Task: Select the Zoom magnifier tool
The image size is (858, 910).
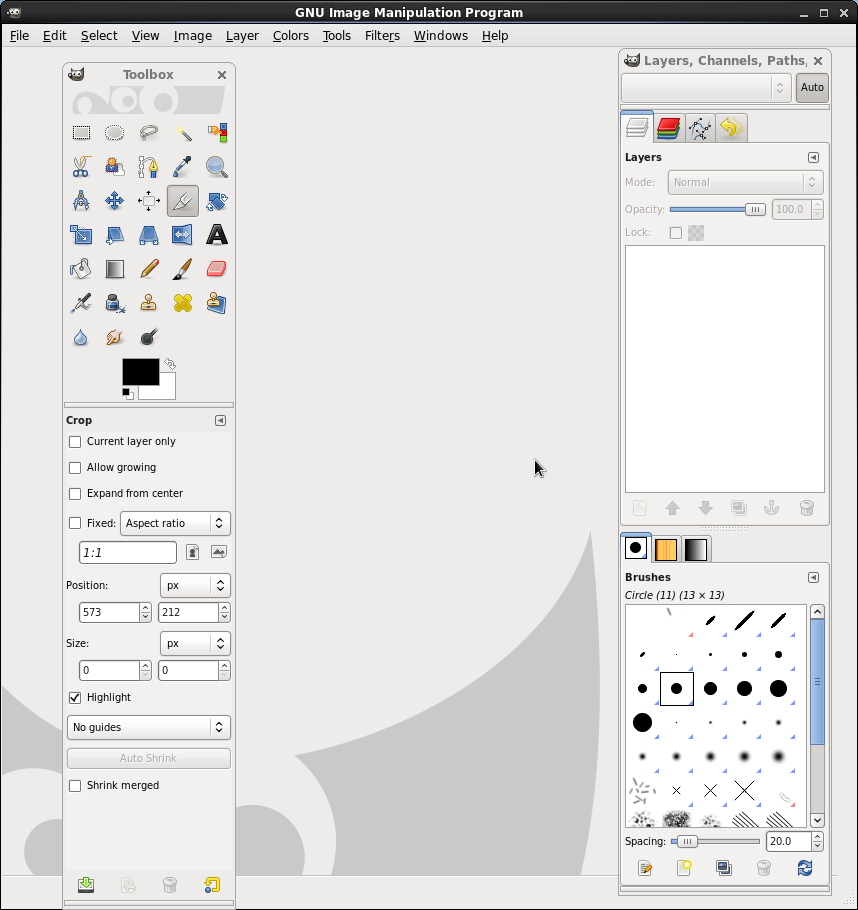Action: click(x=217, y=167)
